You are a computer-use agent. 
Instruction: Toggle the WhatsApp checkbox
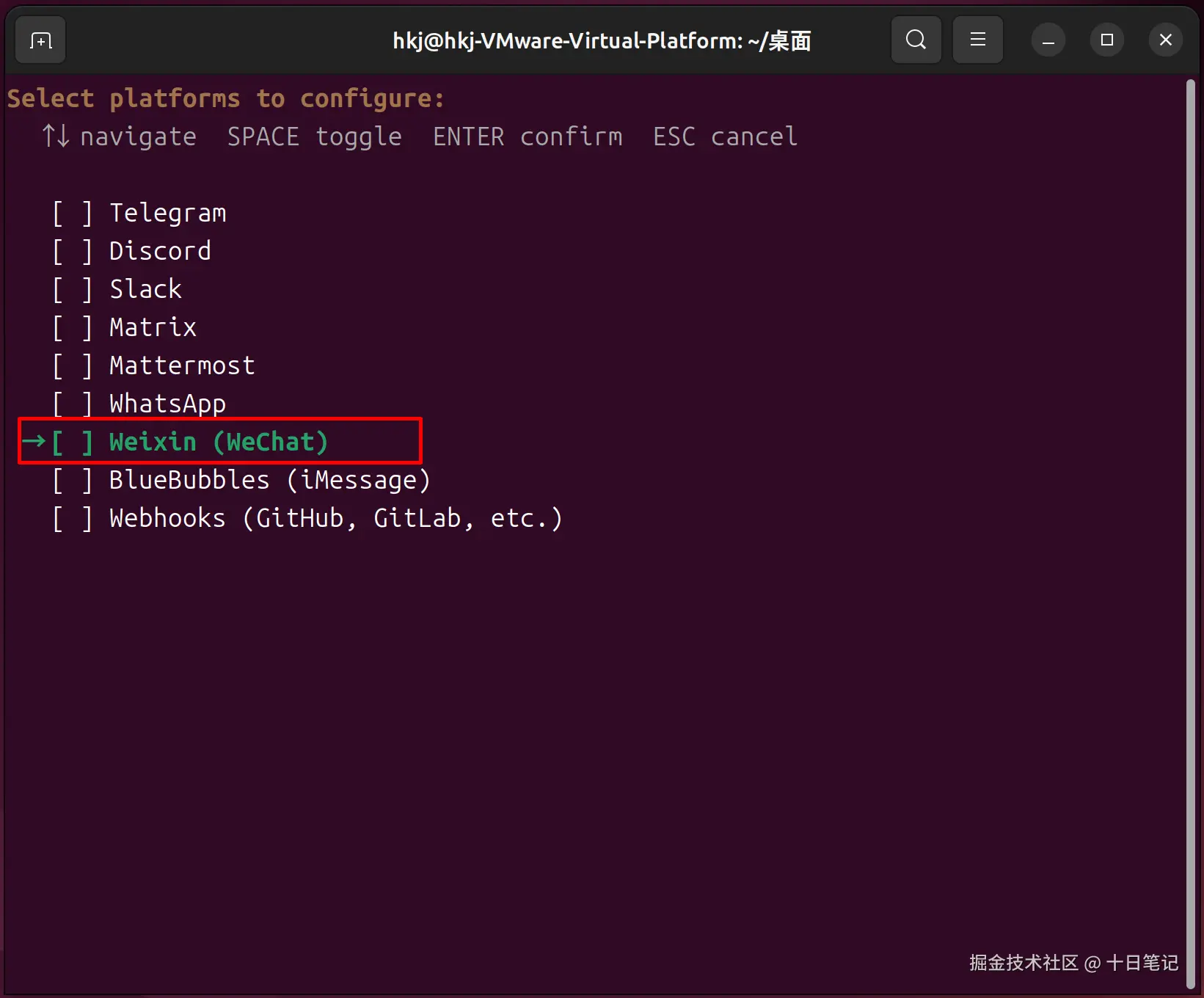click(x=72, y=404)
